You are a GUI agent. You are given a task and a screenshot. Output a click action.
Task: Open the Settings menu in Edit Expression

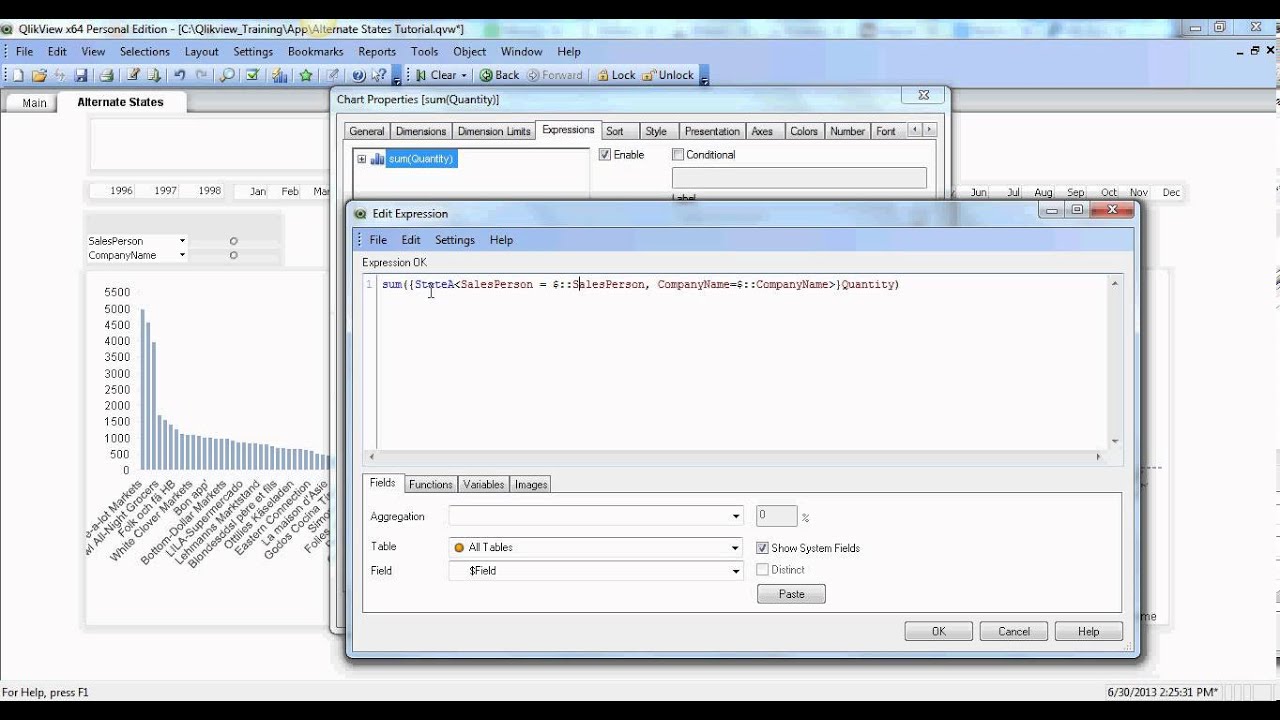[x=455, y=240]
